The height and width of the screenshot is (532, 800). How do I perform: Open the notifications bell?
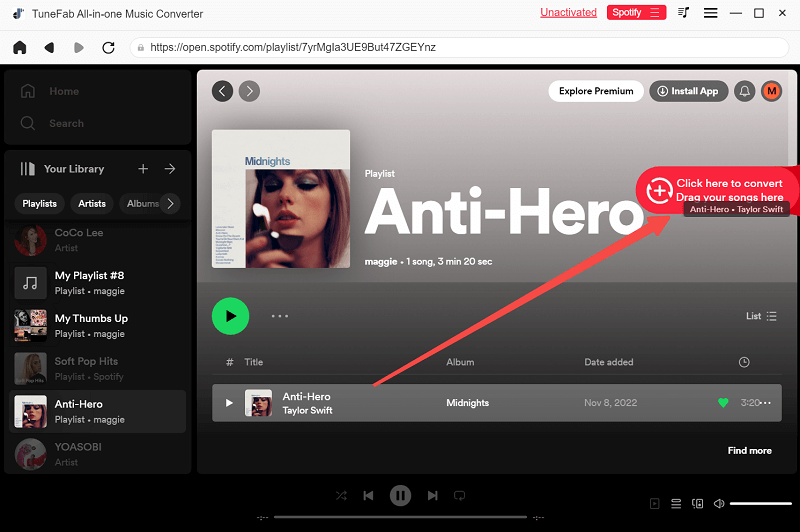[744, 91]
